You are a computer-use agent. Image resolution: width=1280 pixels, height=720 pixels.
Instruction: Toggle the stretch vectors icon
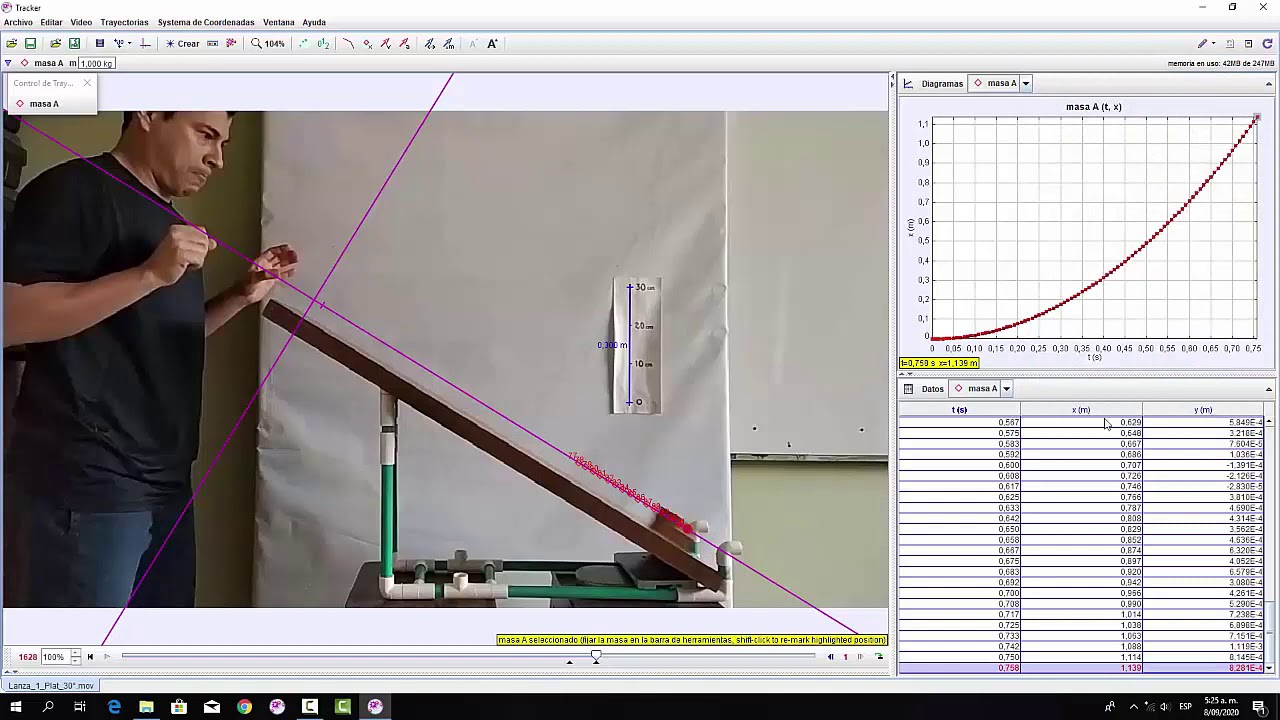(x=430, y=44)
